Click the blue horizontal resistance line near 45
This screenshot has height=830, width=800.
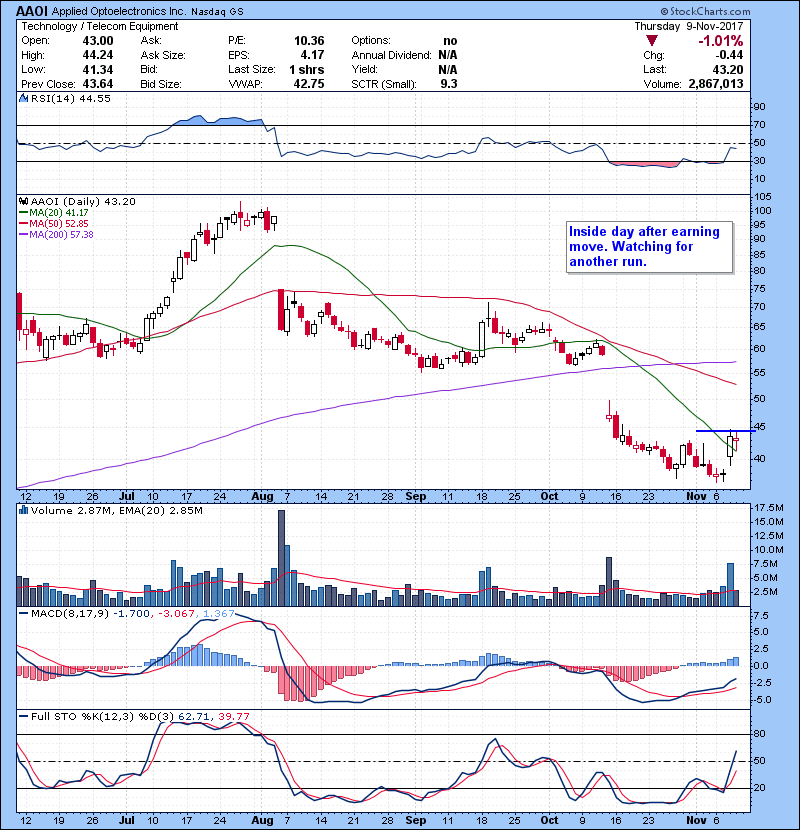coord(725,431)
